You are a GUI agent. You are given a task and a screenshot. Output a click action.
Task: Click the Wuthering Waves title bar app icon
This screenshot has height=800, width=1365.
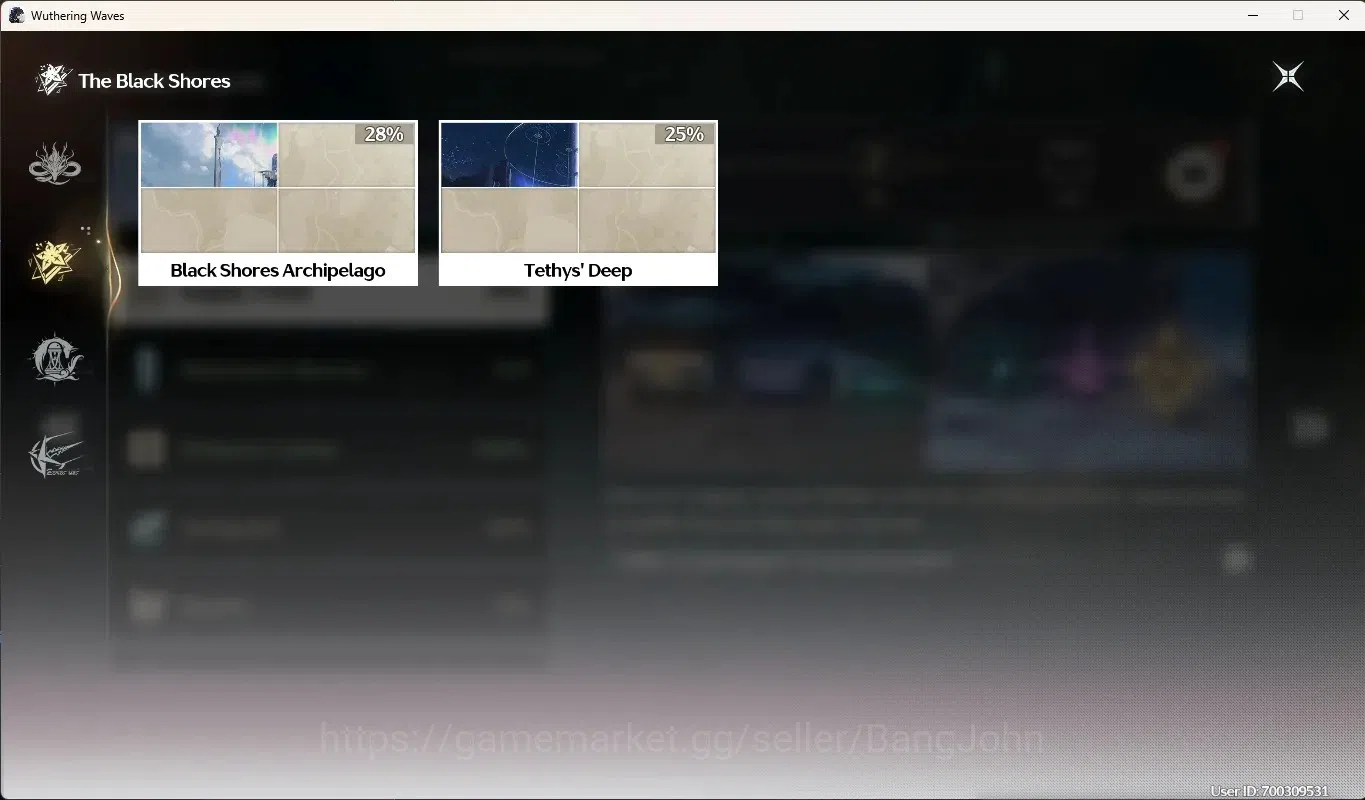[16, 15]
